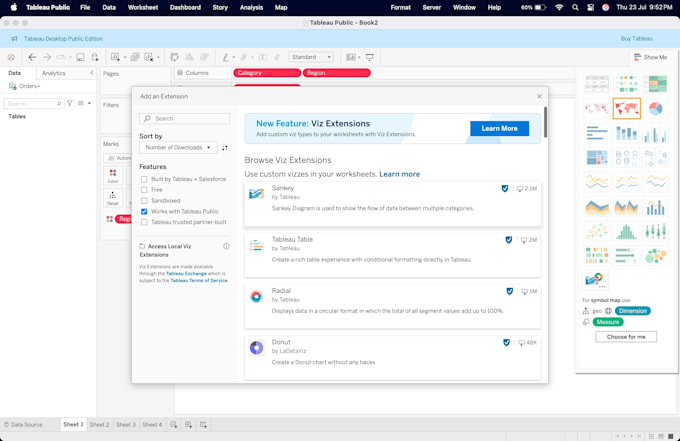
Task: Click the highlight pen toolbar icon
Action: coord(226,57)
